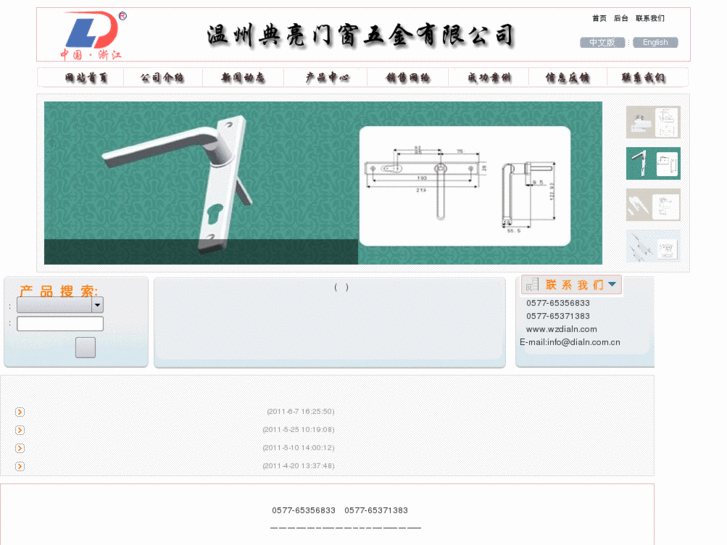
Task: Click the www.wzdialn.com website text
Action: (561, 329)
